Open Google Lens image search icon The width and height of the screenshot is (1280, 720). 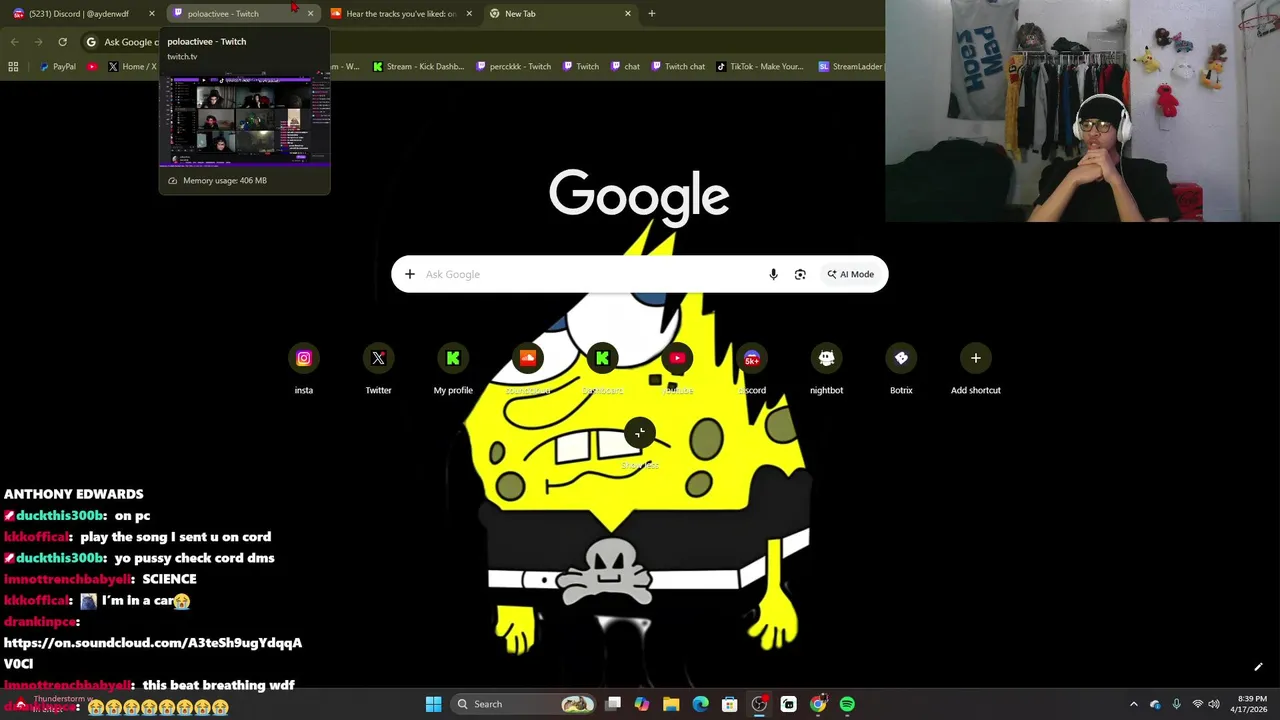point(800,274)
